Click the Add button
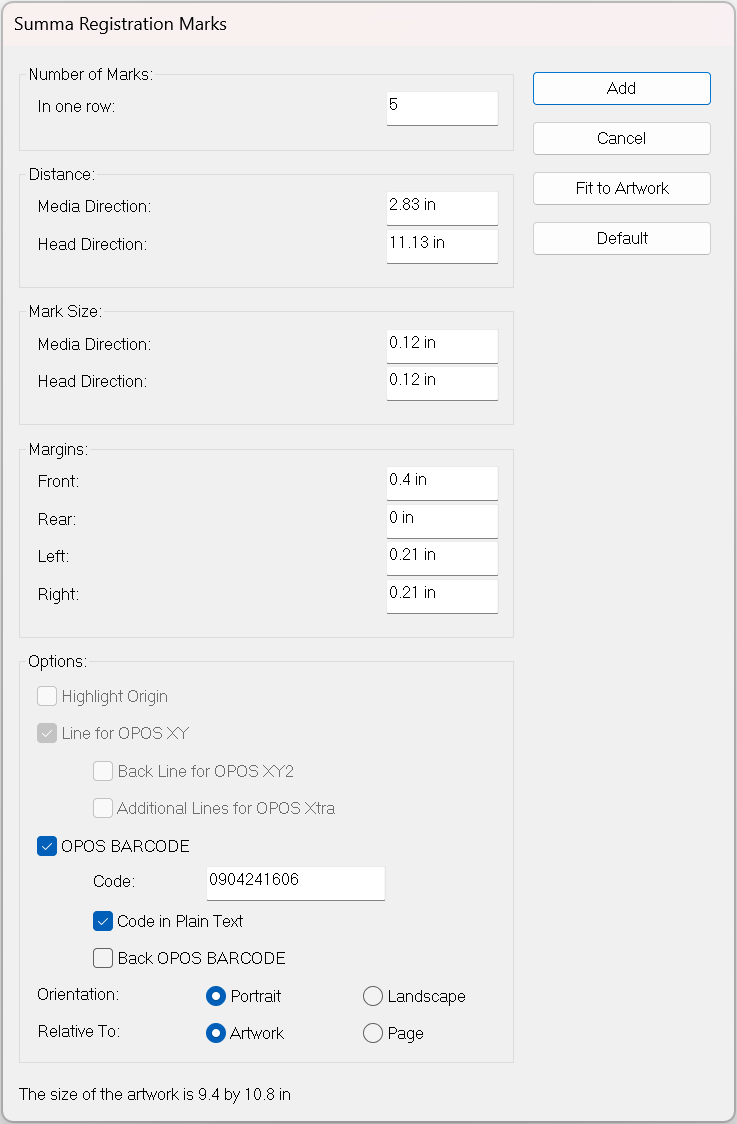The width and height of the screenshot is (737, 1124). pyautogui.click(x=622, y=88)
